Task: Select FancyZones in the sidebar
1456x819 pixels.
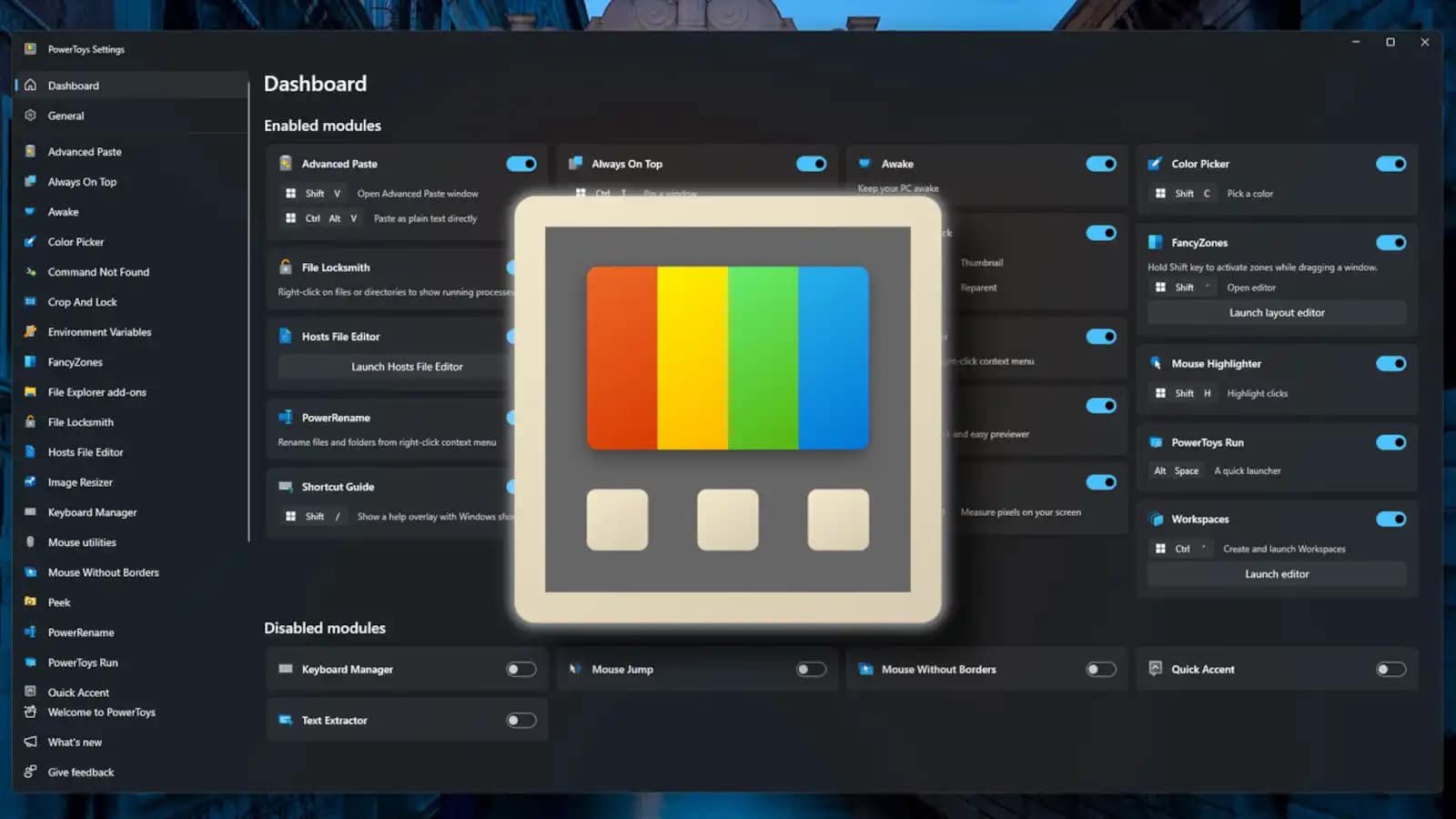Action: [76, 361]
